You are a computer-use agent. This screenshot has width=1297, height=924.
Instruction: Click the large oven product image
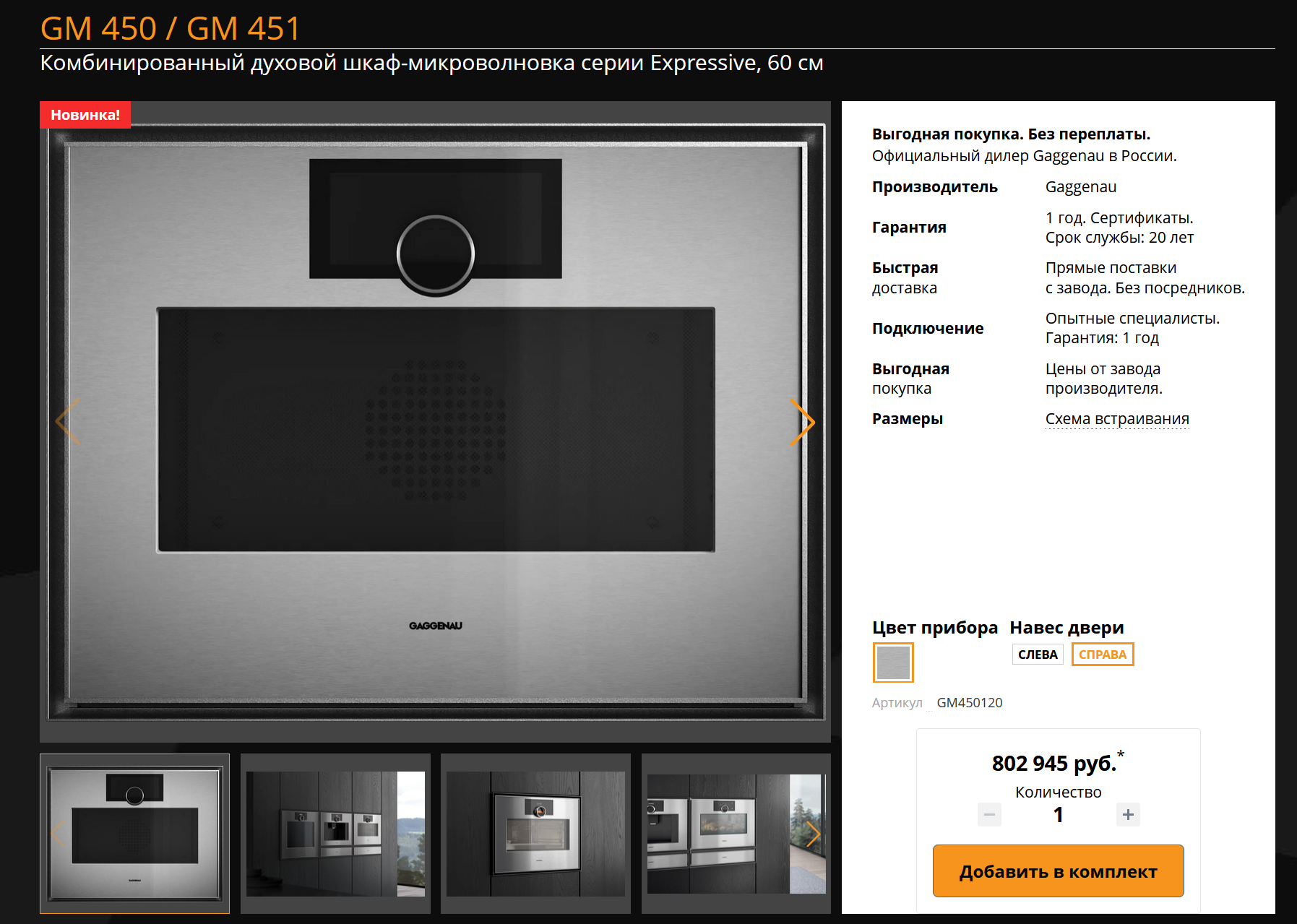pyautogui.click(x=435, y=422)
